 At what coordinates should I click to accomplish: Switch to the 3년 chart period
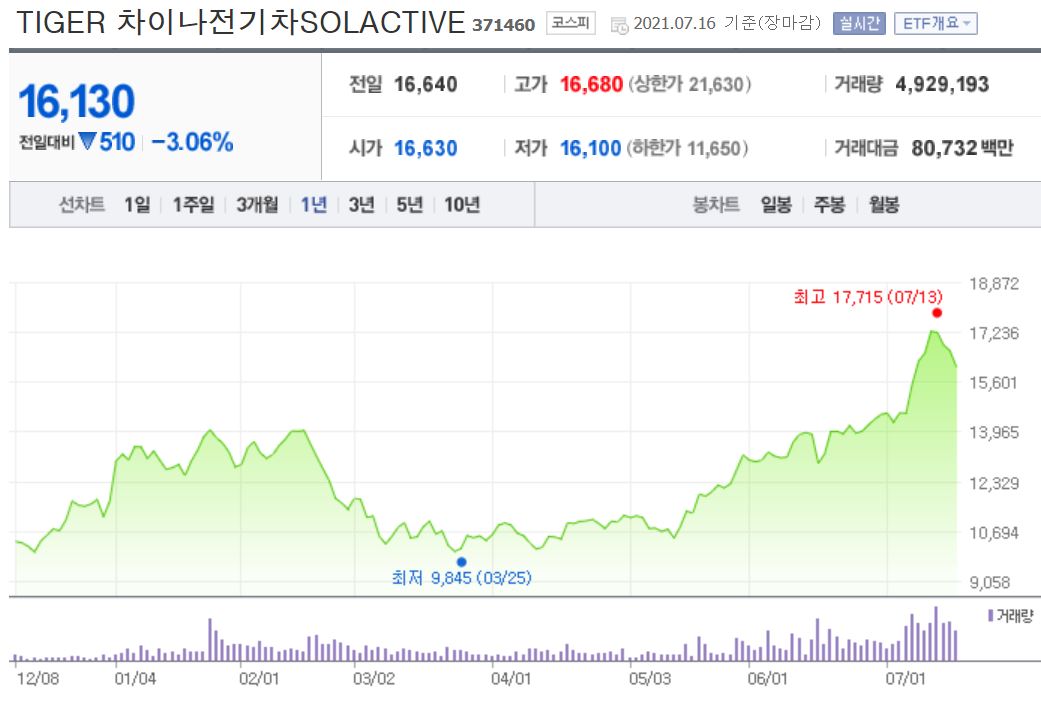pos(360,203)
